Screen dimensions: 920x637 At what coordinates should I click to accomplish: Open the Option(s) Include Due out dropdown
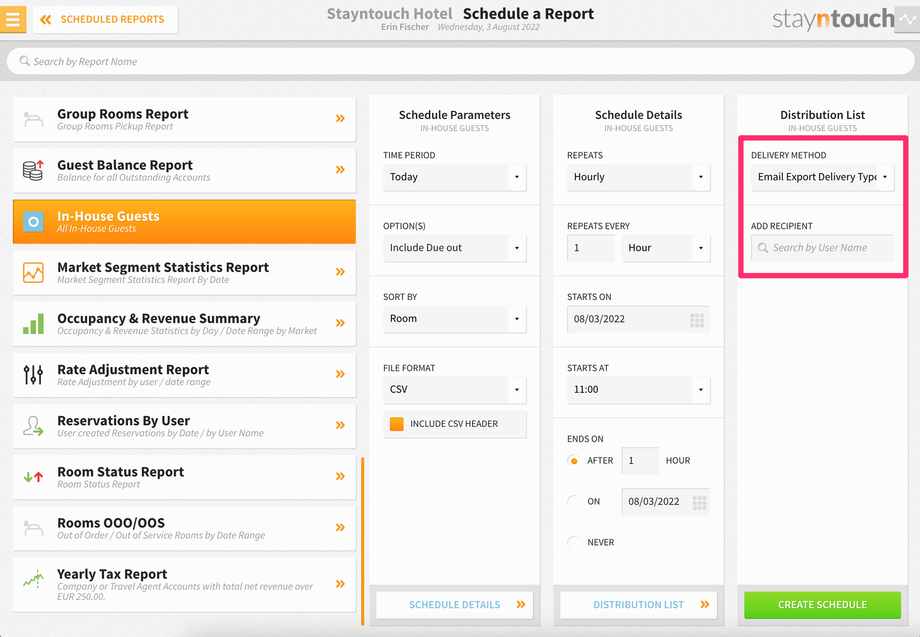[x=455, y=248]
